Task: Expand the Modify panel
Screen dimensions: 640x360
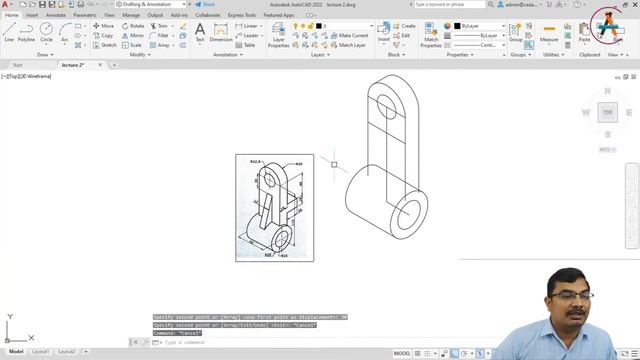Action: pyautogui.click(x=140, y=55)
